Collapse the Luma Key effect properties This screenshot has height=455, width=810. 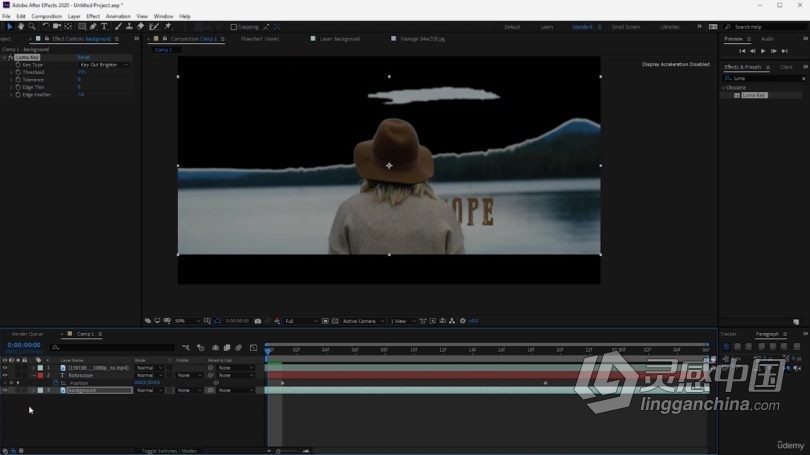5,57
